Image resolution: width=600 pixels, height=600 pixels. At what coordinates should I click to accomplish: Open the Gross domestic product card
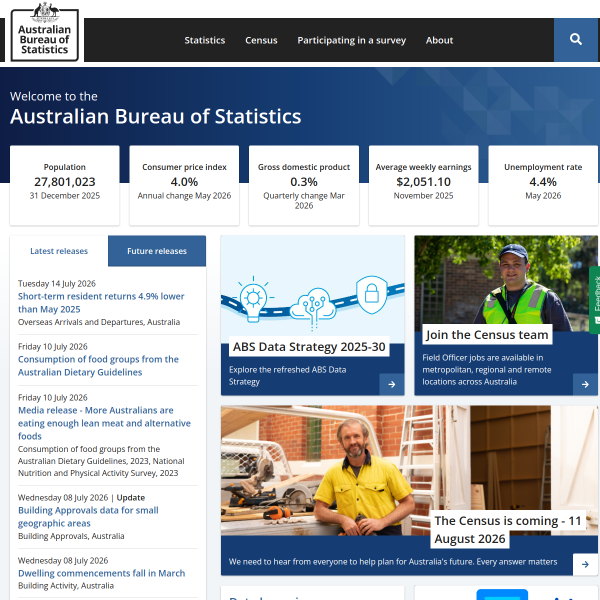tap(304, 186)
